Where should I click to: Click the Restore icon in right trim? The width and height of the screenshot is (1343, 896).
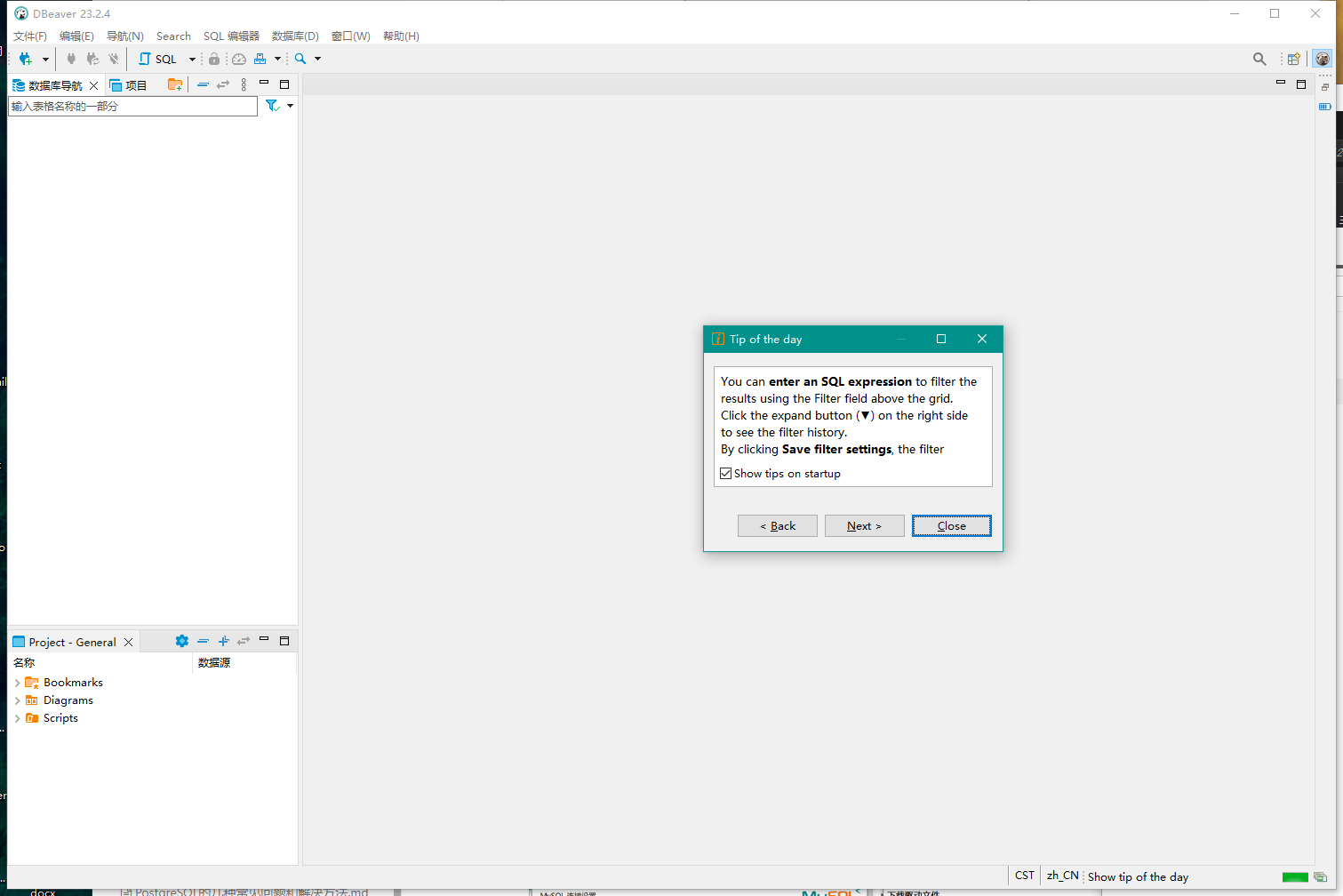[1325, 87]
